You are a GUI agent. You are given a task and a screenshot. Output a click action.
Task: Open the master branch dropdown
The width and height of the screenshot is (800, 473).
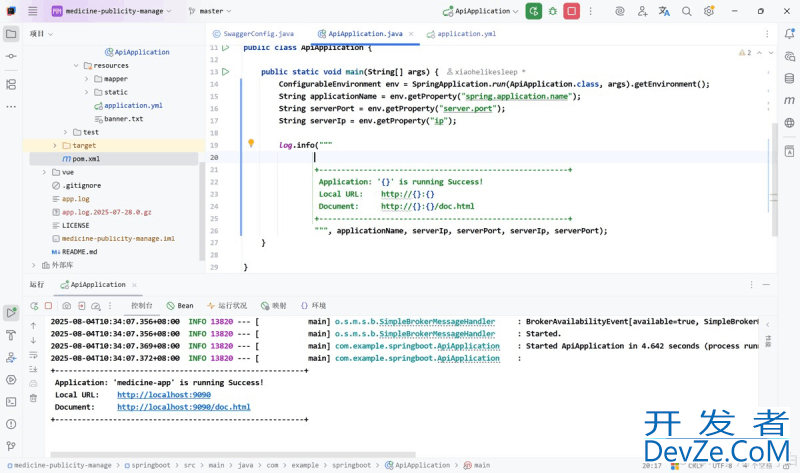point(210,11)
